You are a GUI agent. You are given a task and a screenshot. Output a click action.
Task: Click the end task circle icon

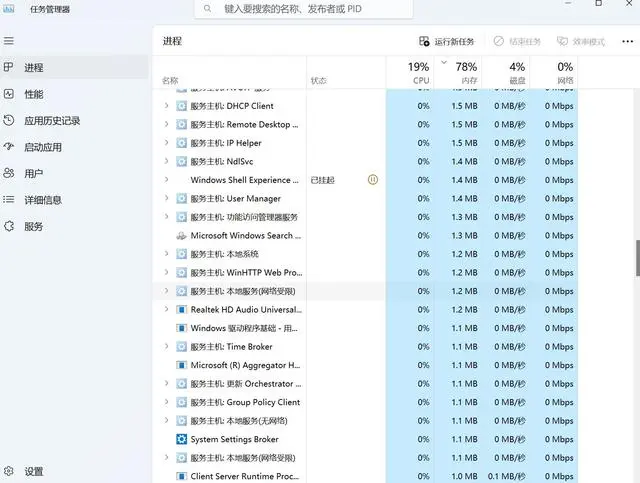[498, 41]
